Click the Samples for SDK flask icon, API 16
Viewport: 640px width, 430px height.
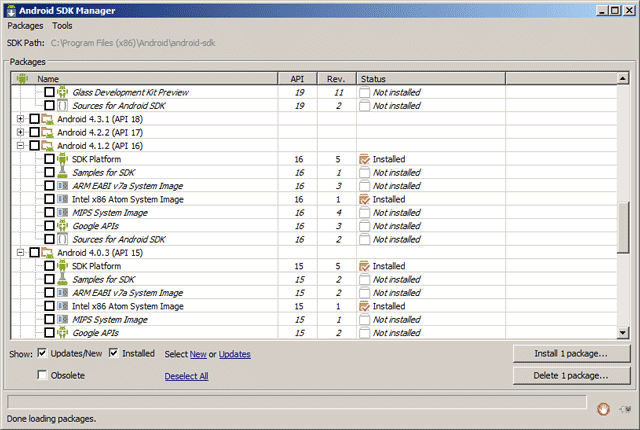coord(62,173)
